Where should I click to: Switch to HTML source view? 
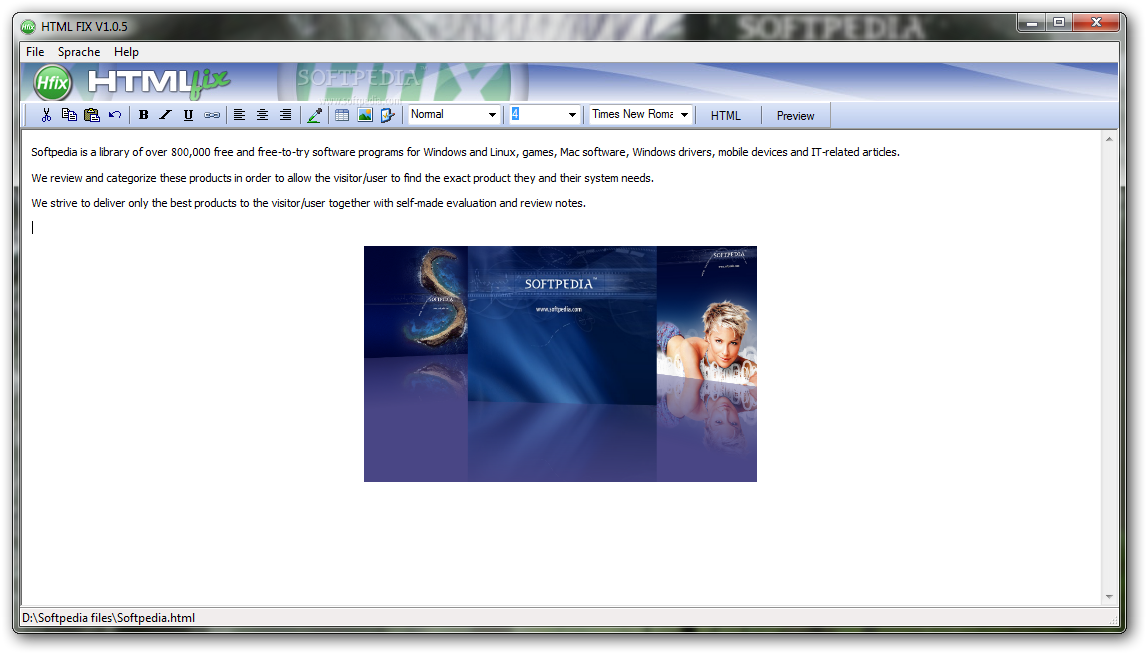(726, 116)
